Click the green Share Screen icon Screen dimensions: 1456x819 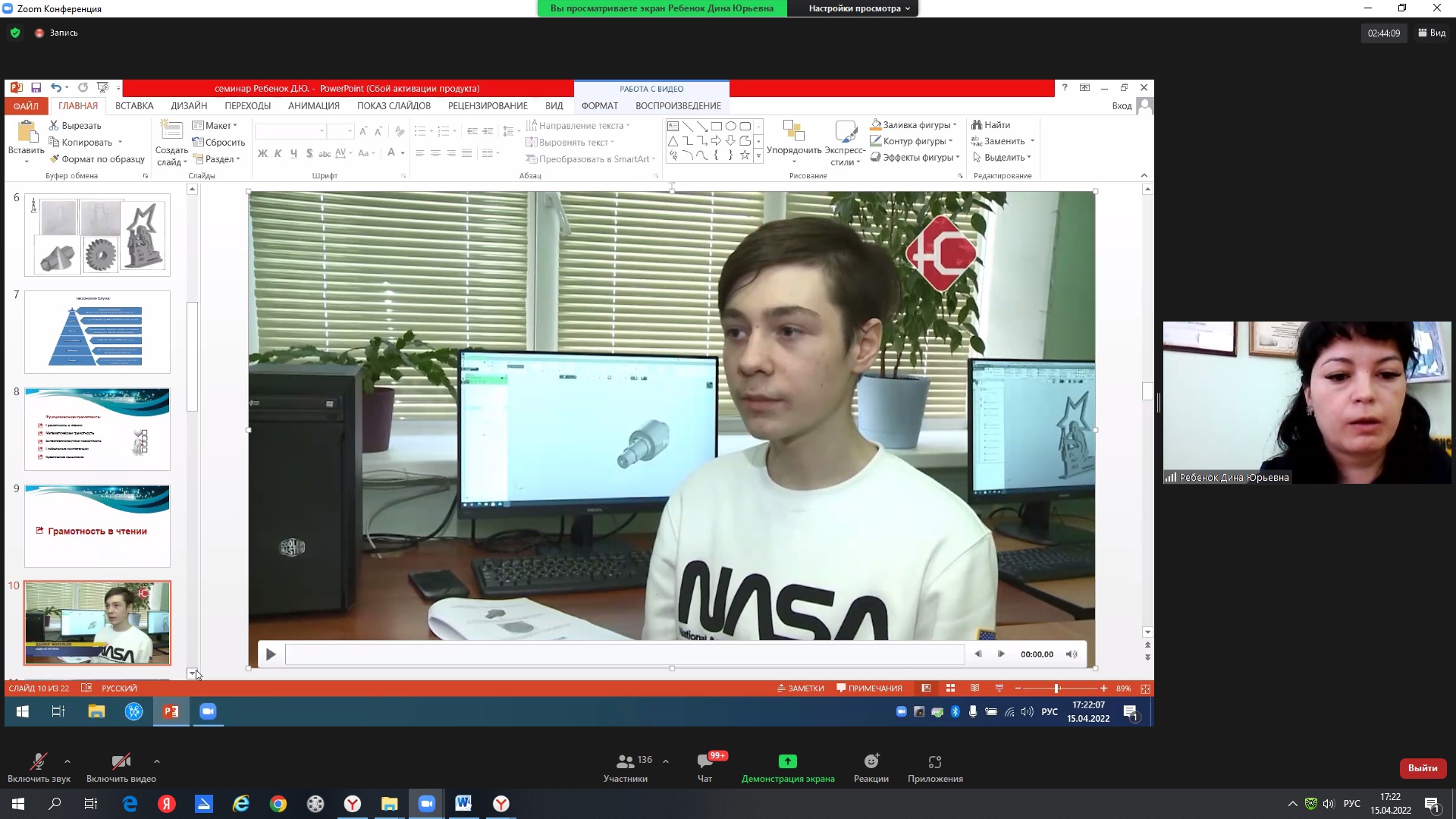point(787,761)
